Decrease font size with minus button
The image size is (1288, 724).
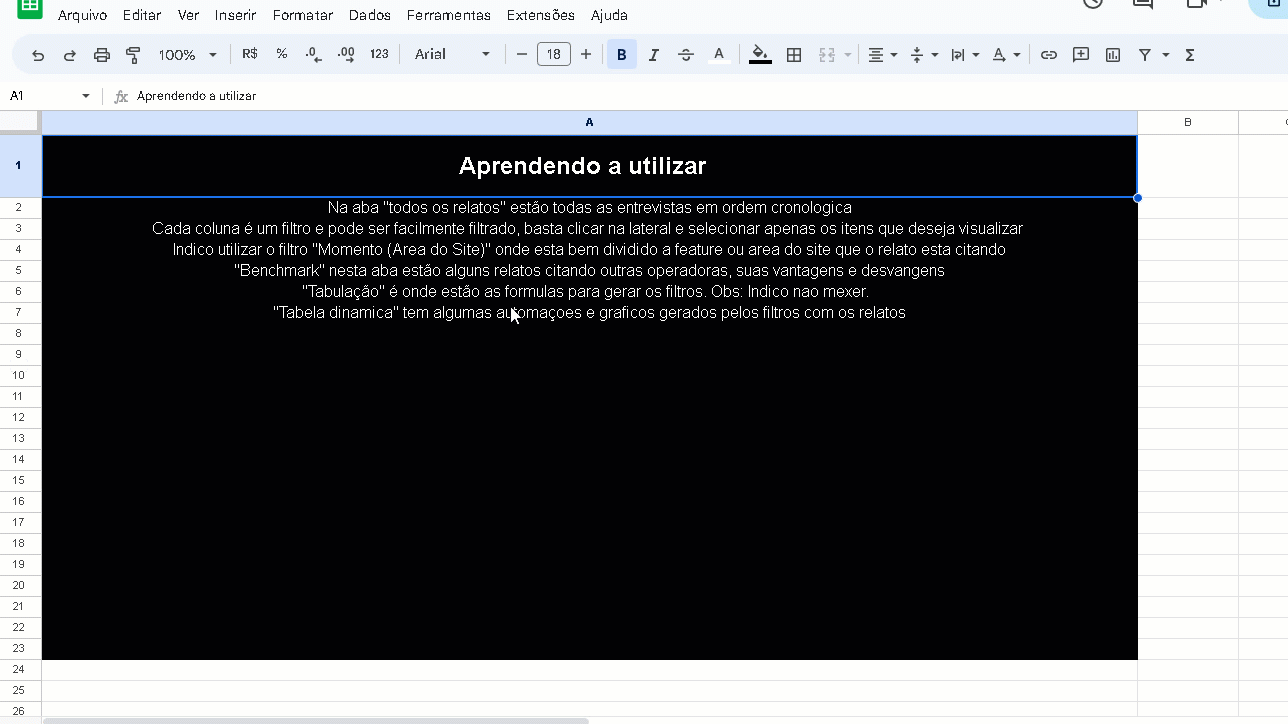521,54
